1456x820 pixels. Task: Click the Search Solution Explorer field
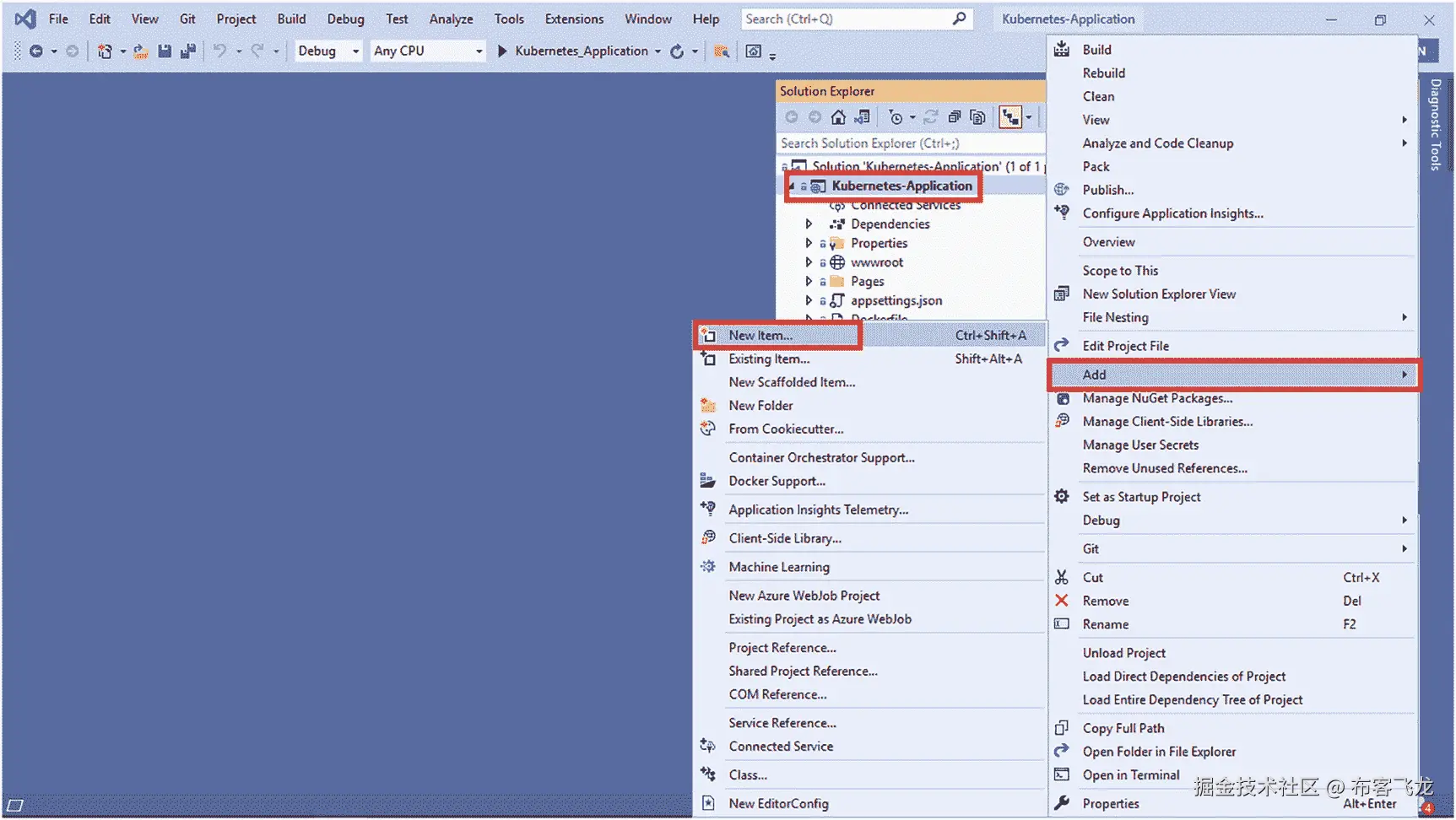(x=911, y=143)
